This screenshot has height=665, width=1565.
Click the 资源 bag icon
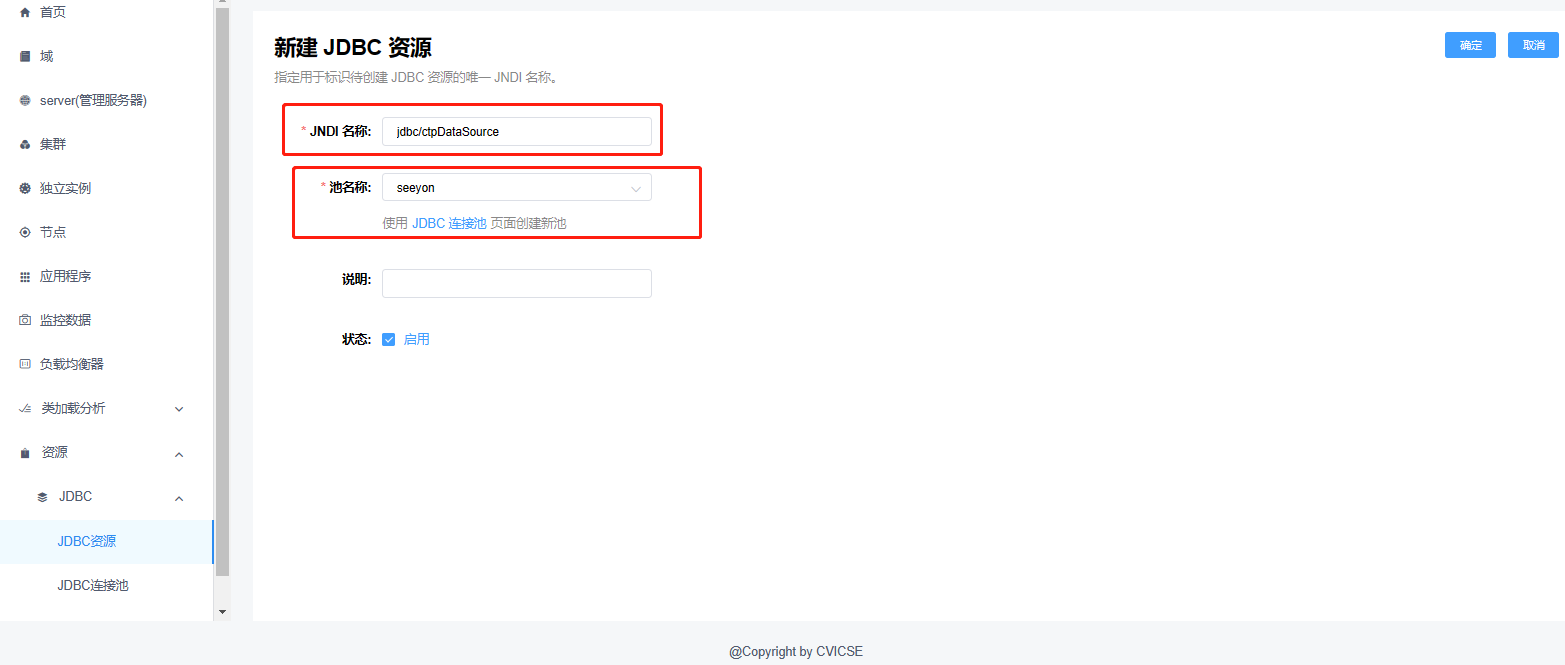pyautogui.click(x=25, y=453)
